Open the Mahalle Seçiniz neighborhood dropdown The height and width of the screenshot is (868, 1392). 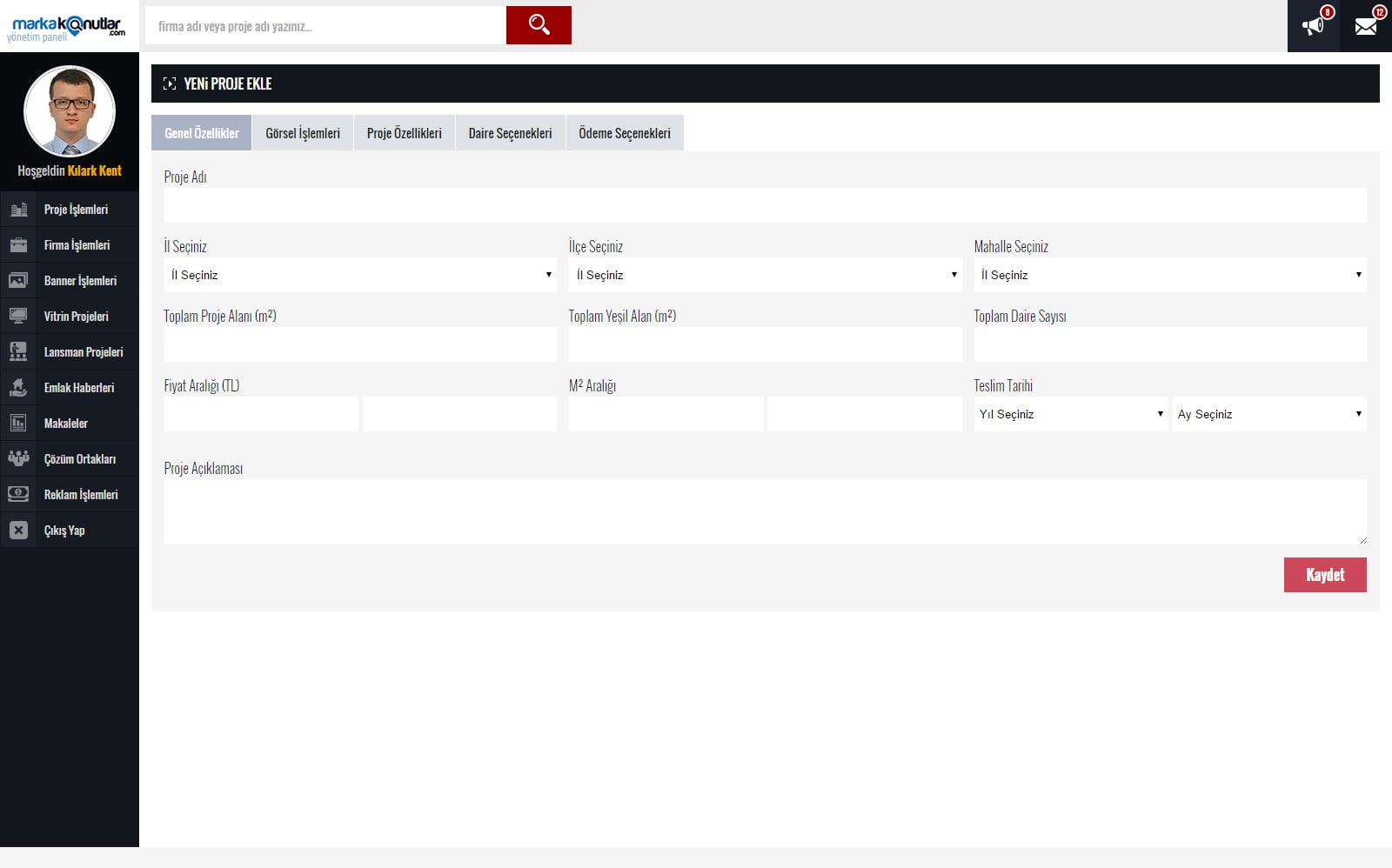tap(1169, 275)
